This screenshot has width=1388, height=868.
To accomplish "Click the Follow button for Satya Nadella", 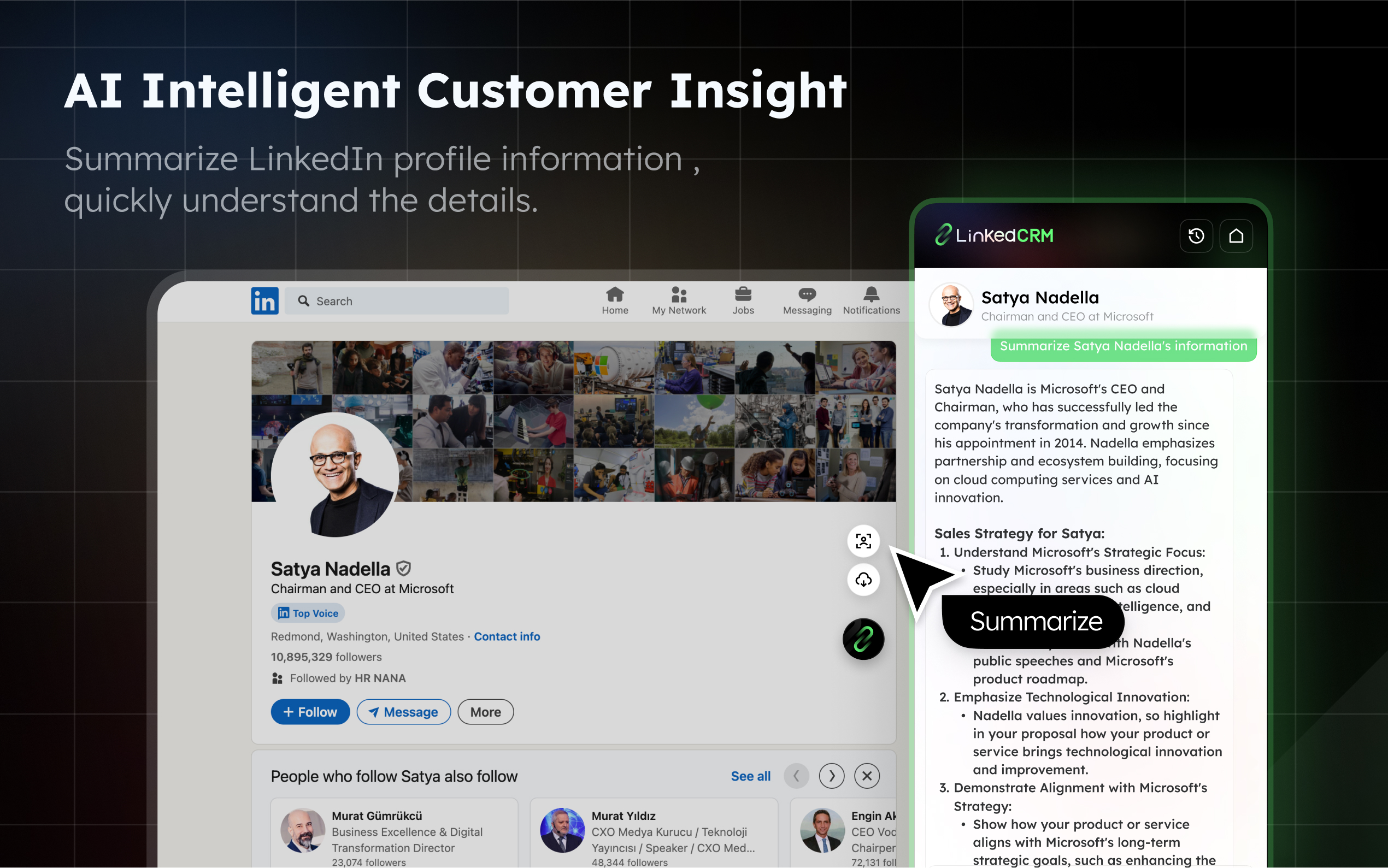I will [310, 712].
